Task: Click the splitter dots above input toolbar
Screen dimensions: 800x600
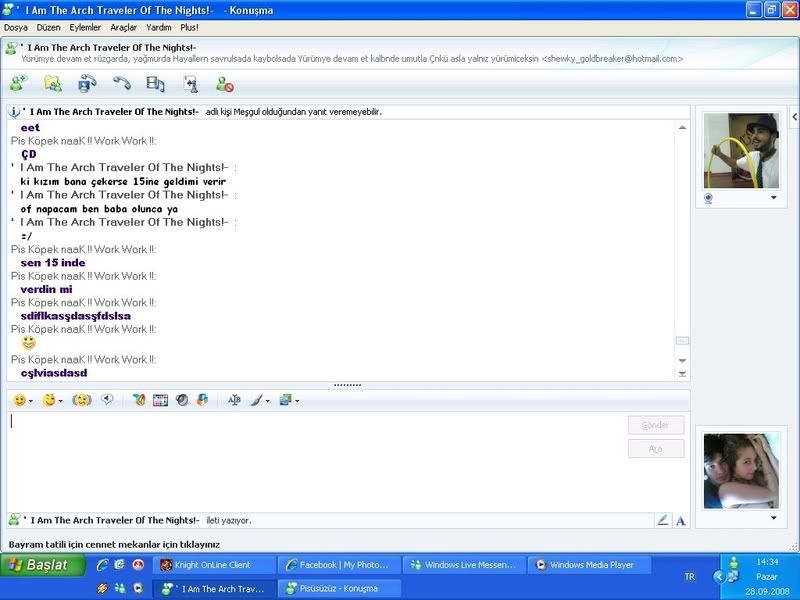Action: coord(347,385)
